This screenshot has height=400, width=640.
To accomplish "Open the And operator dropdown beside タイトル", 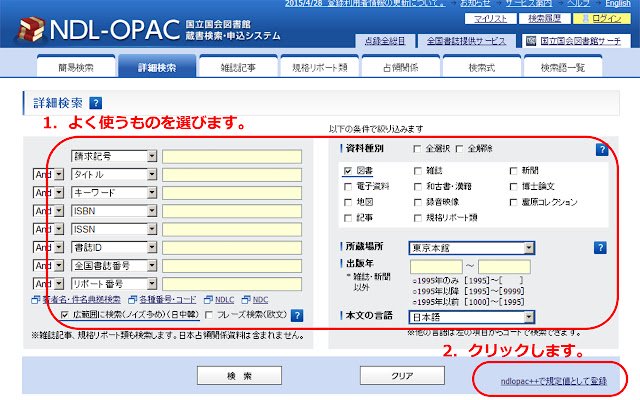I will coord(49,175).
